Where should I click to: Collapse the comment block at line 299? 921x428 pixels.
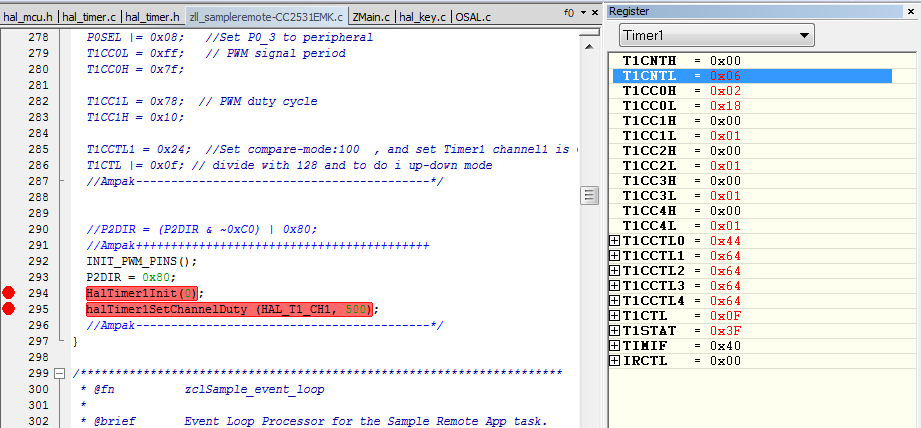coord(59,373)
